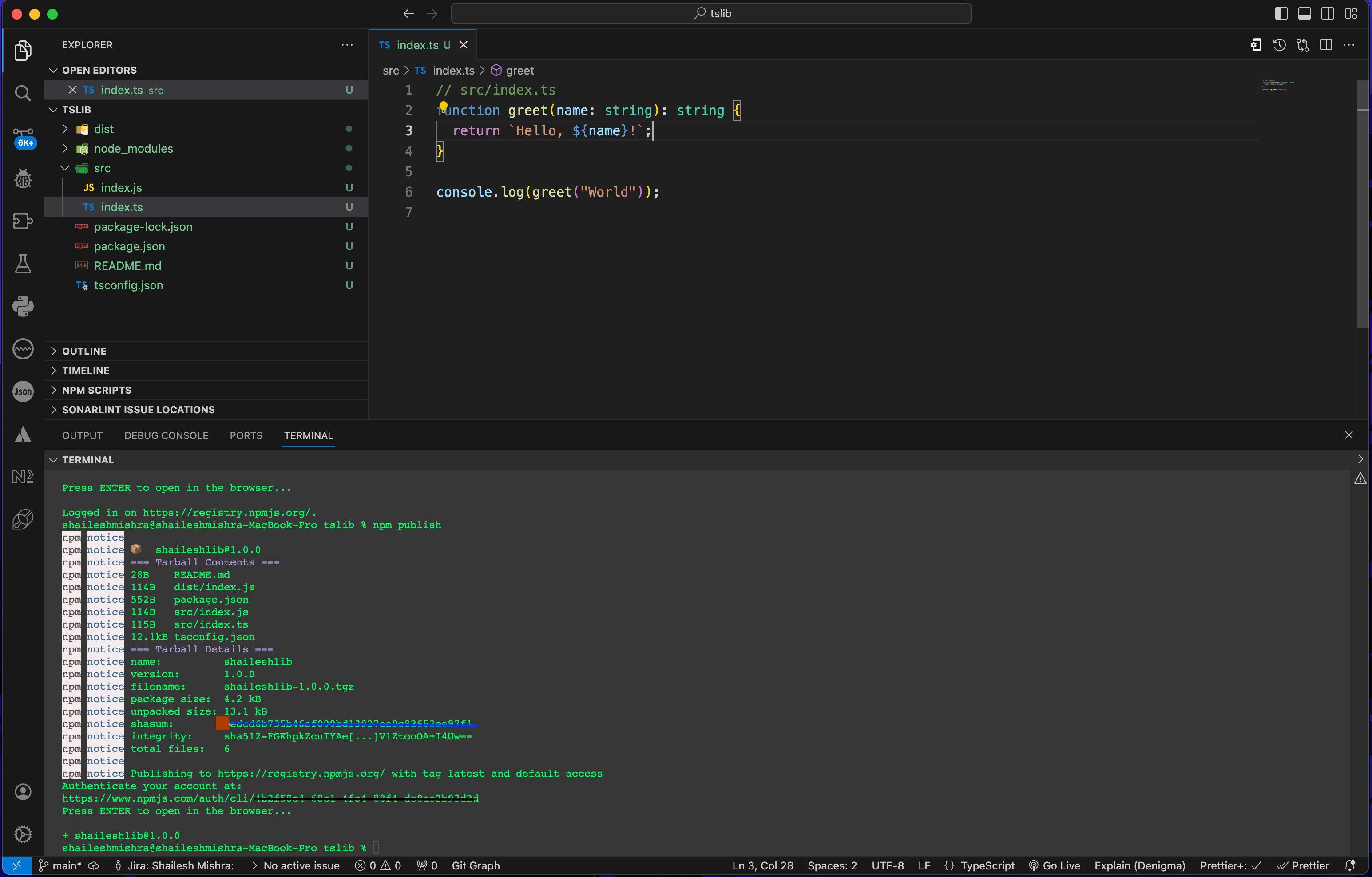1372x877 pixels.
Task: Open the Search view in activity bar
Action: (23, 93)
